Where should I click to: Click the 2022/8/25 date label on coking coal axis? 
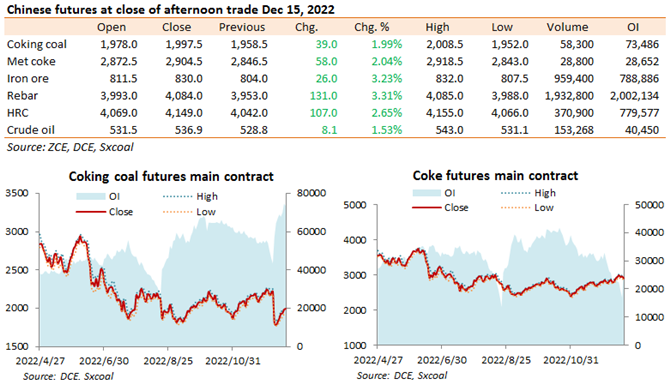pyautogui.click(x=168, y=361)
